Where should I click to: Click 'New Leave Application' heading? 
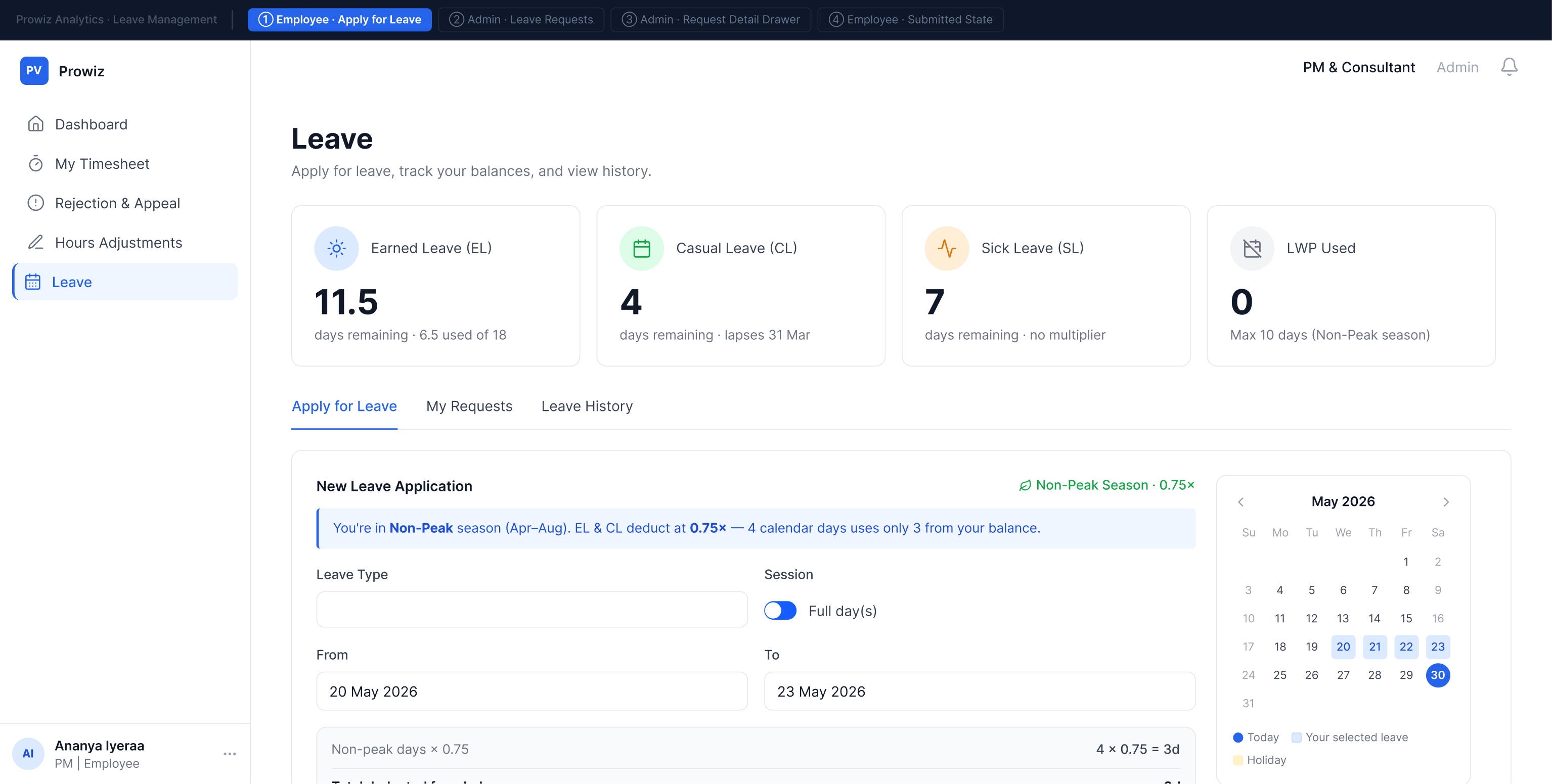coord(394,486)
